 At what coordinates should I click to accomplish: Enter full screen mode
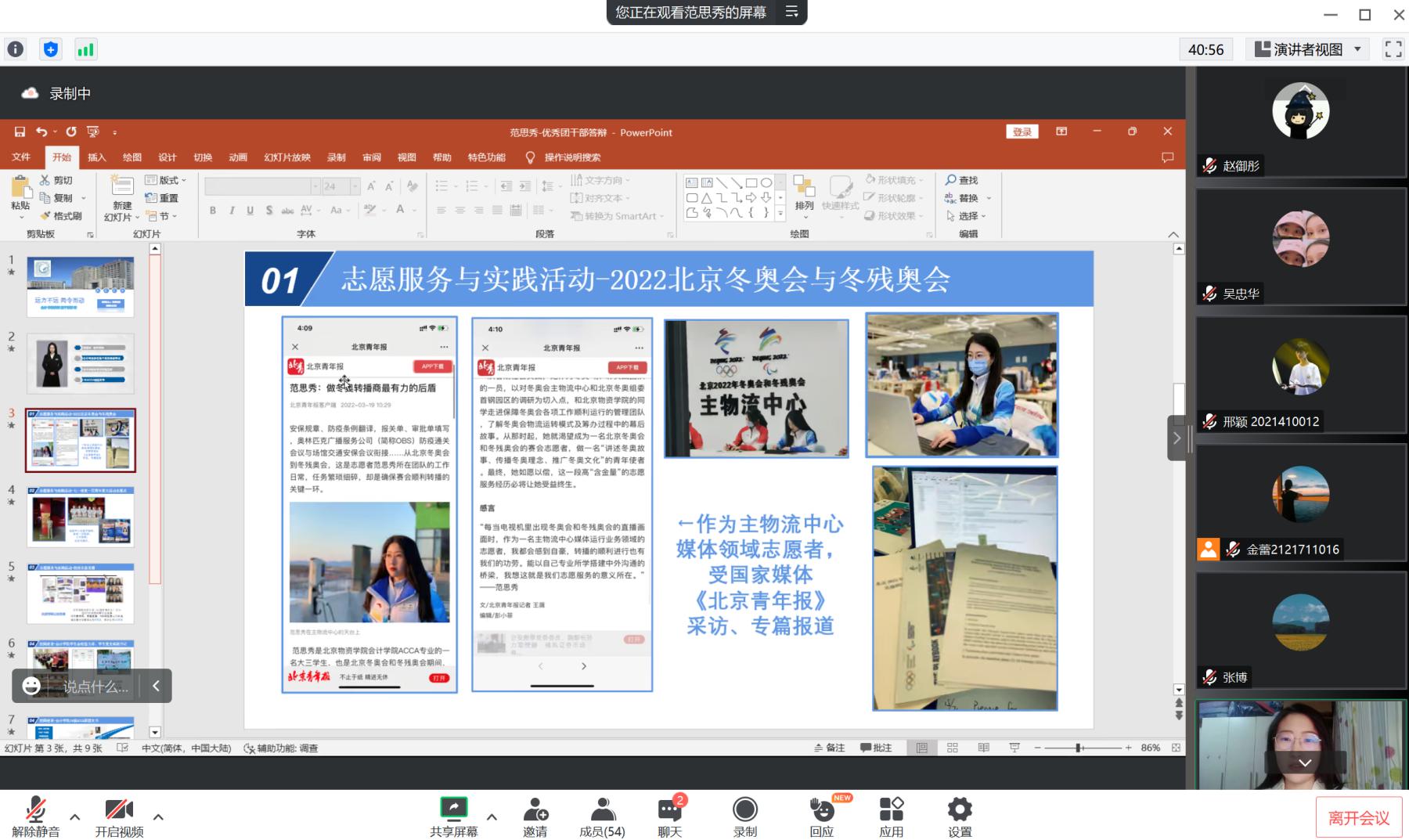1393,49
